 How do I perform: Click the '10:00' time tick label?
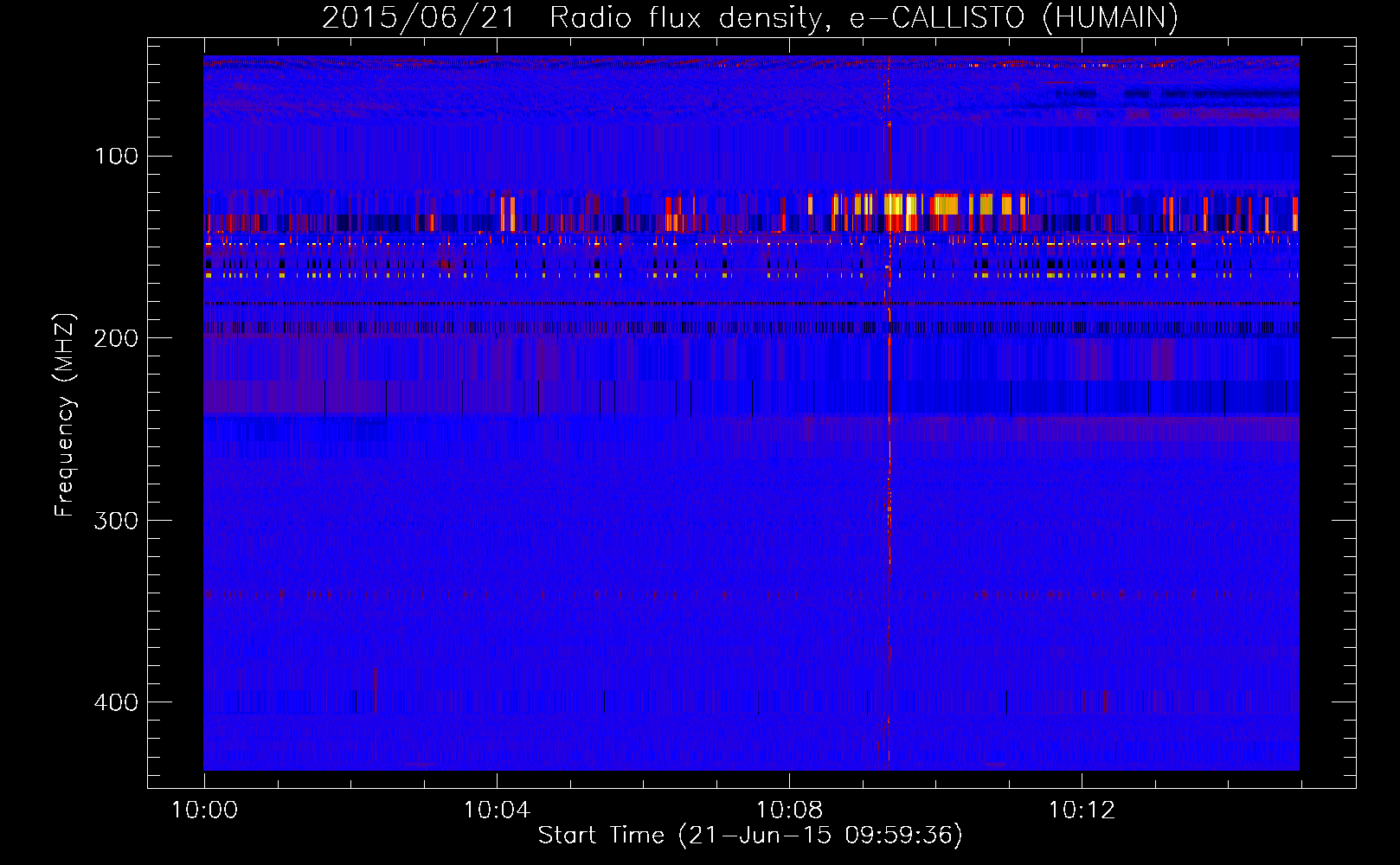[204, 810]
